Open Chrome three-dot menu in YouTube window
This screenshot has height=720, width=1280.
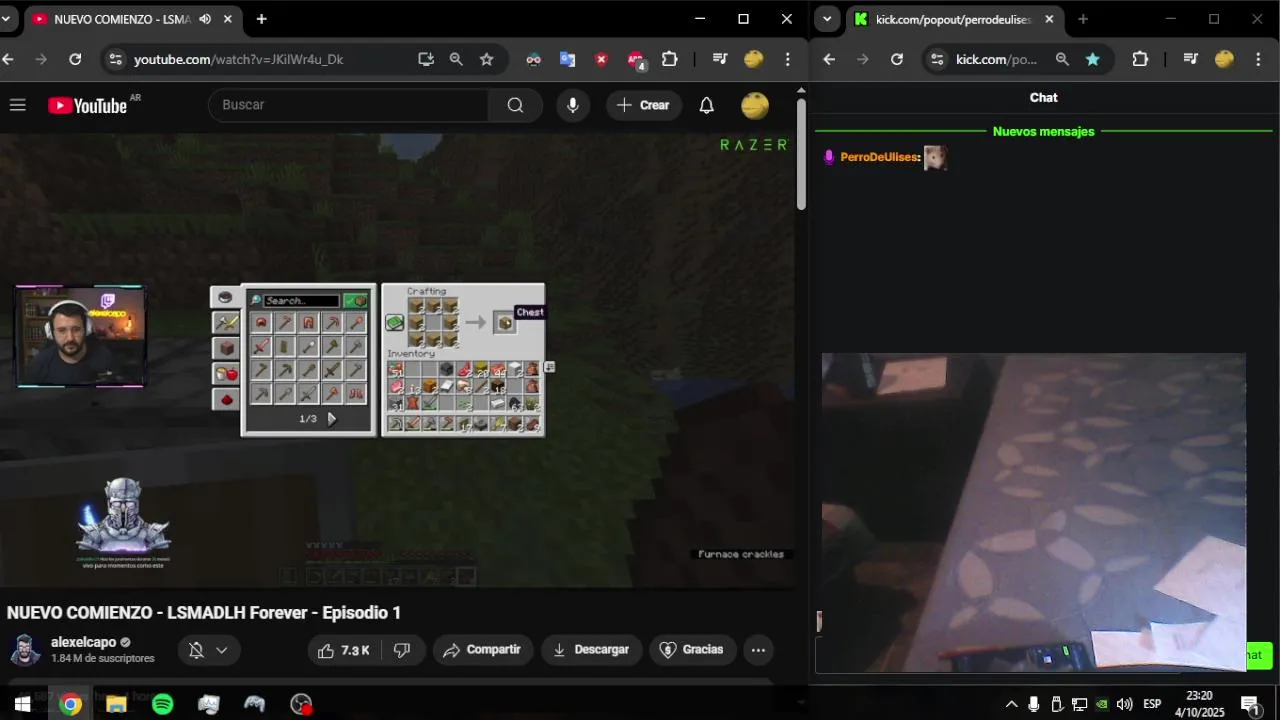point(788,59)
